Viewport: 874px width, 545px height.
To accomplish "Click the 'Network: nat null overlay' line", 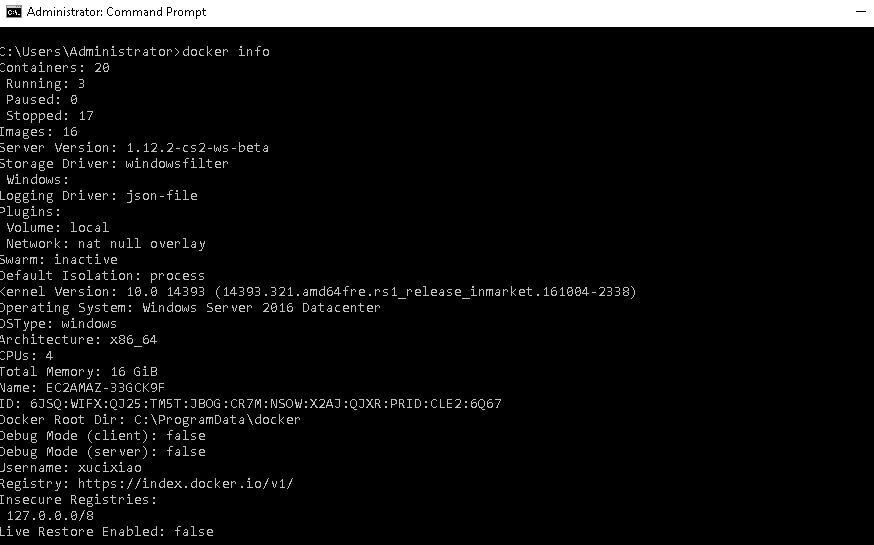I will 106,244.
